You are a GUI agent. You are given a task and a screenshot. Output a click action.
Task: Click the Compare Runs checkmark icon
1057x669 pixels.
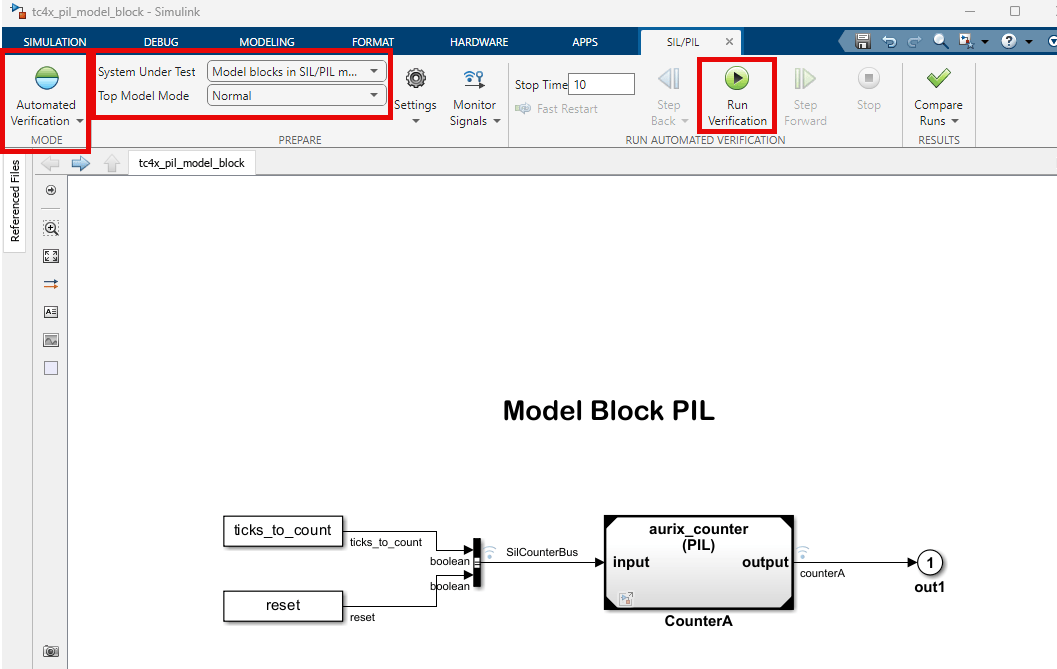click(938, 78)
